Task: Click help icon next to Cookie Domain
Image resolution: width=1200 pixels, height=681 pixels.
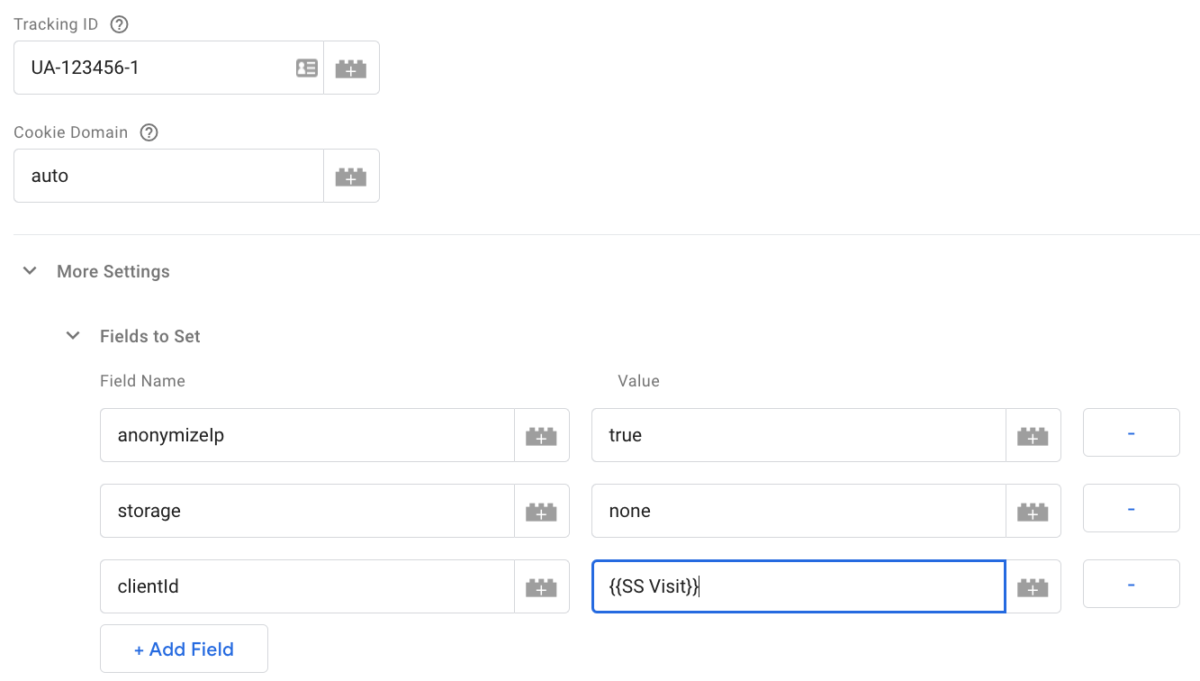Action: click(x=149, y=132)
